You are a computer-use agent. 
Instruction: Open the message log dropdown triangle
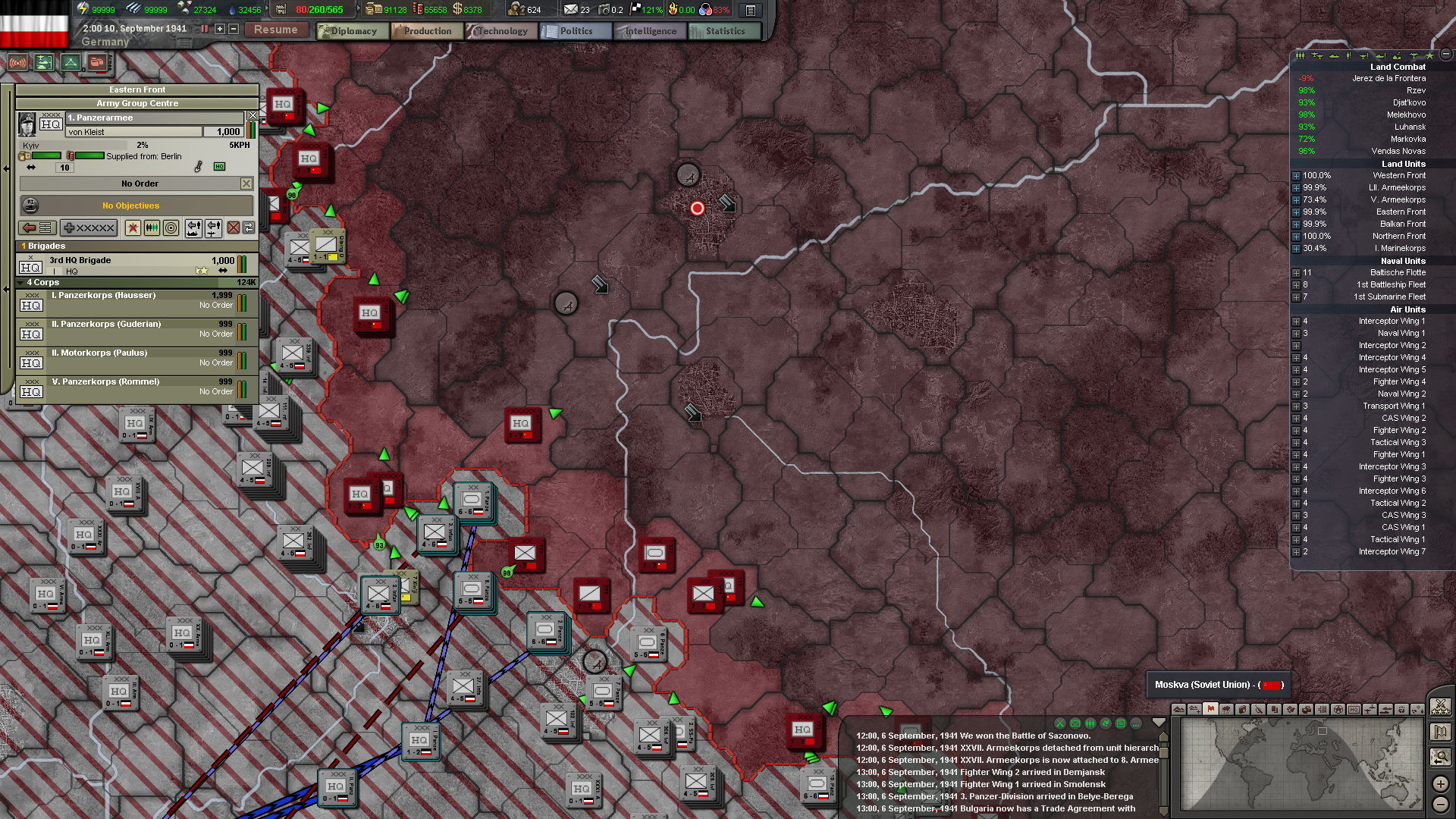[1159, 723]
